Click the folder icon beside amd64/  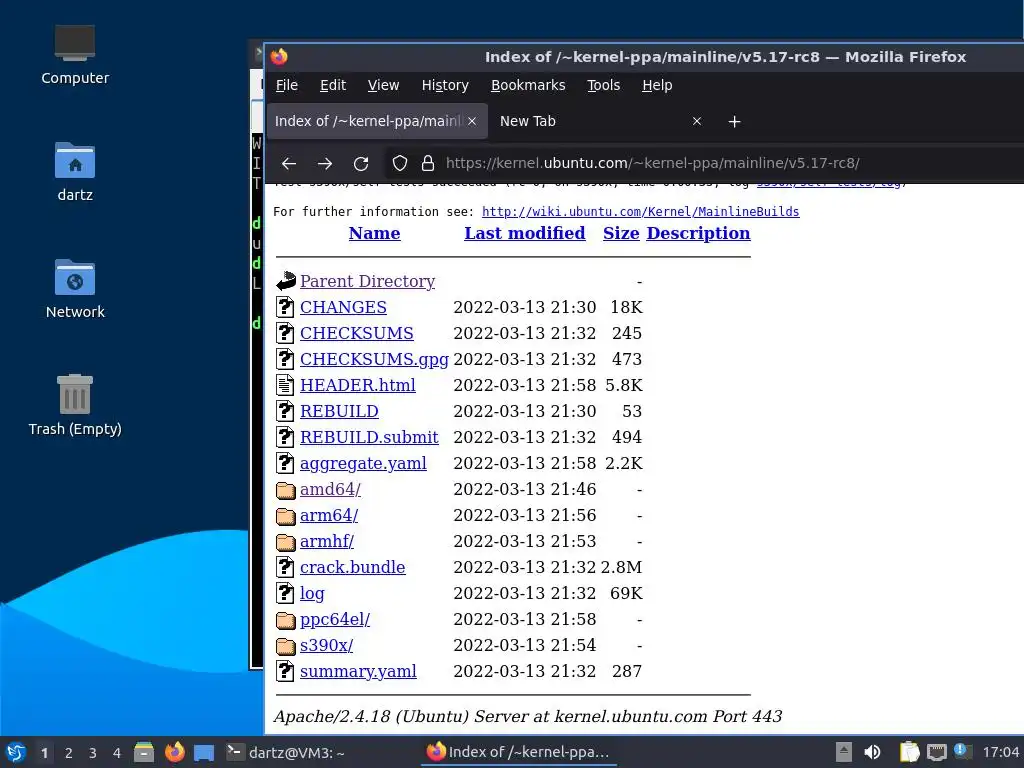[x=285, y=490]
